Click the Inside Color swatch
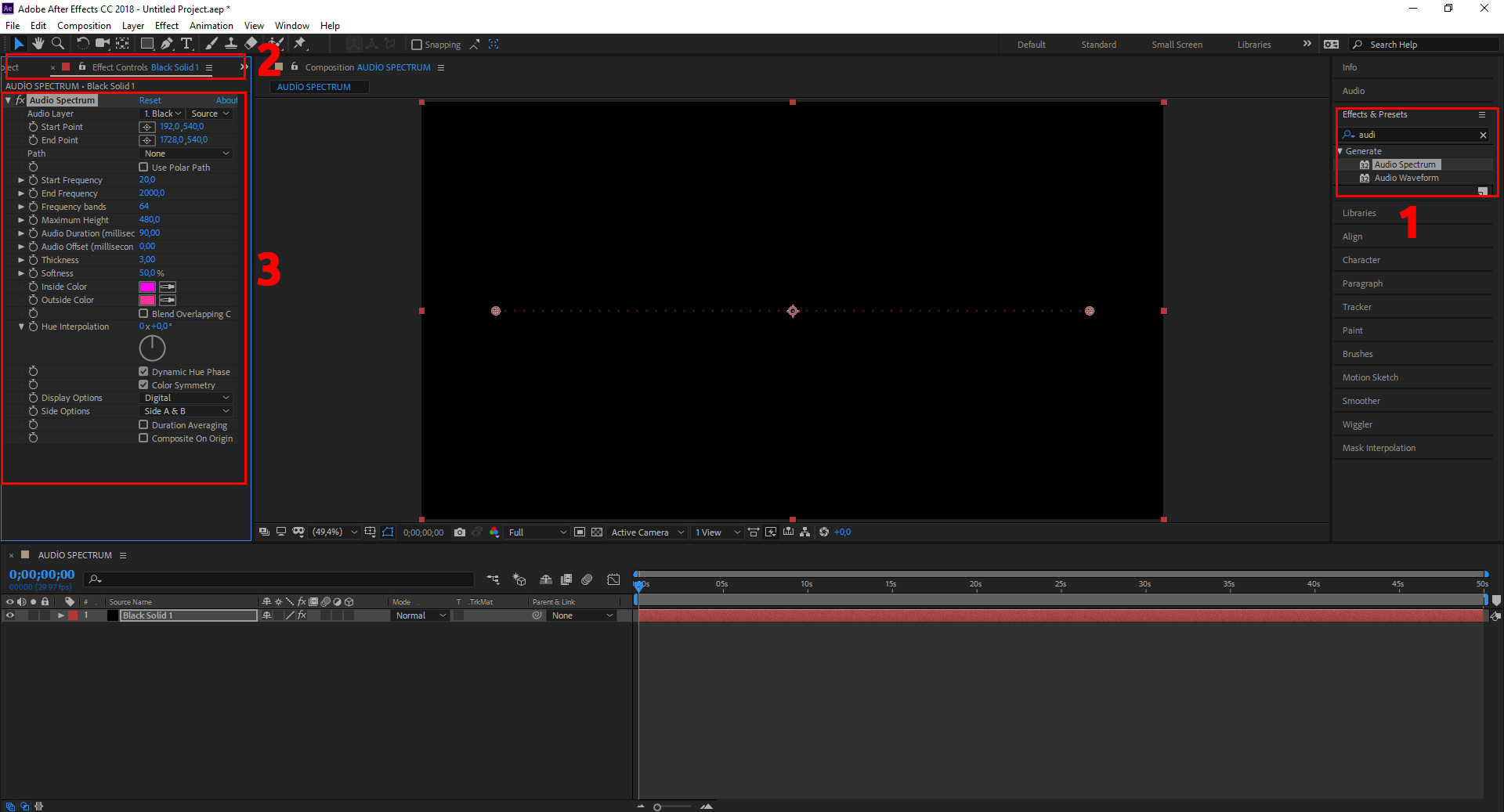This screenshot has height=812, width=1504. [x=147, y=287]
